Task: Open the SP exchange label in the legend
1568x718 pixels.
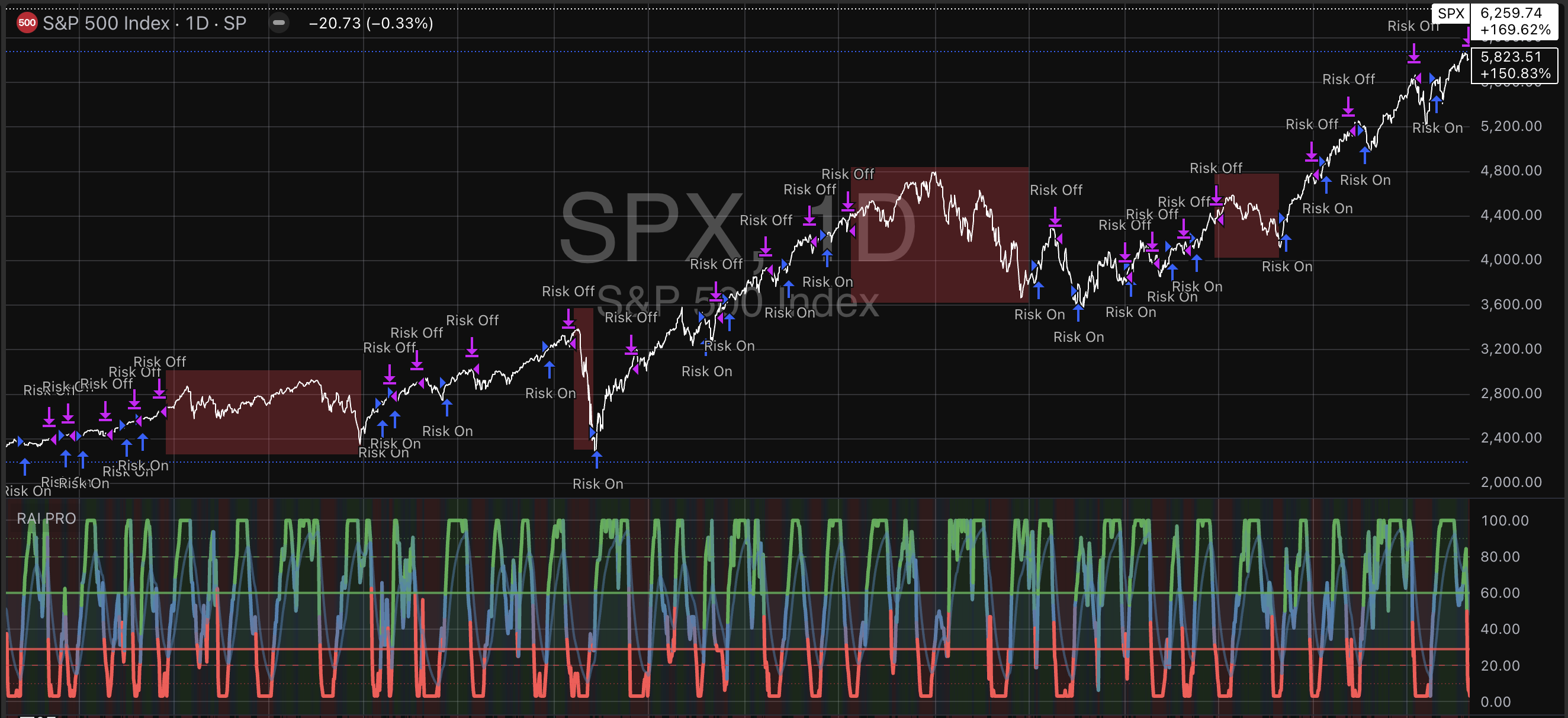Action: pyautogui.click(x=237, y=23)
